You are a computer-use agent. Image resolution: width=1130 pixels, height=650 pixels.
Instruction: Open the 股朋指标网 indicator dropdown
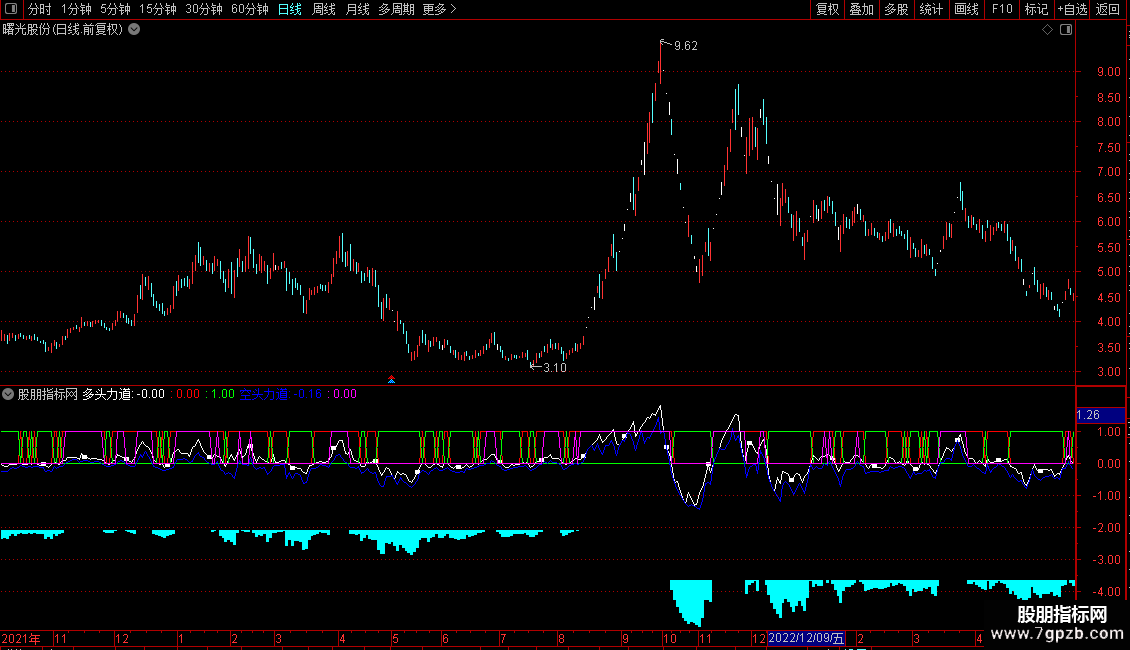(8, 394)
